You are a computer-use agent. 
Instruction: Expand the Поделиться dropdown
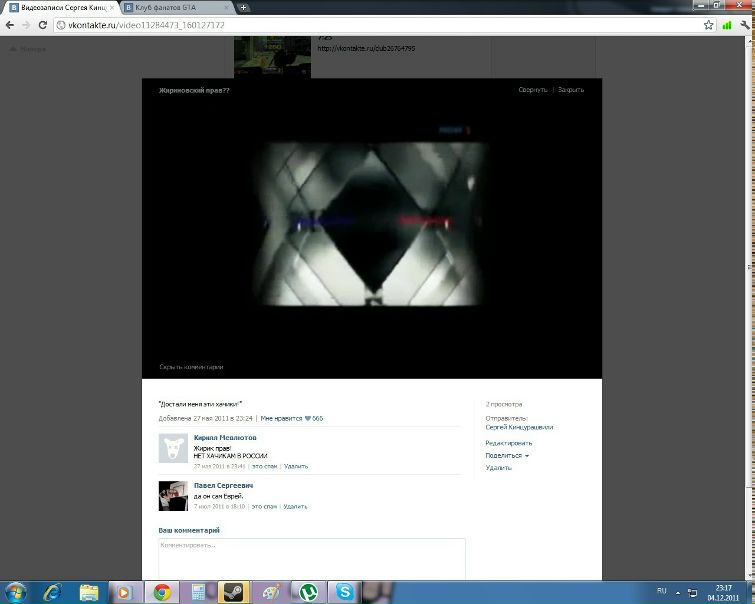coord(507,455)
